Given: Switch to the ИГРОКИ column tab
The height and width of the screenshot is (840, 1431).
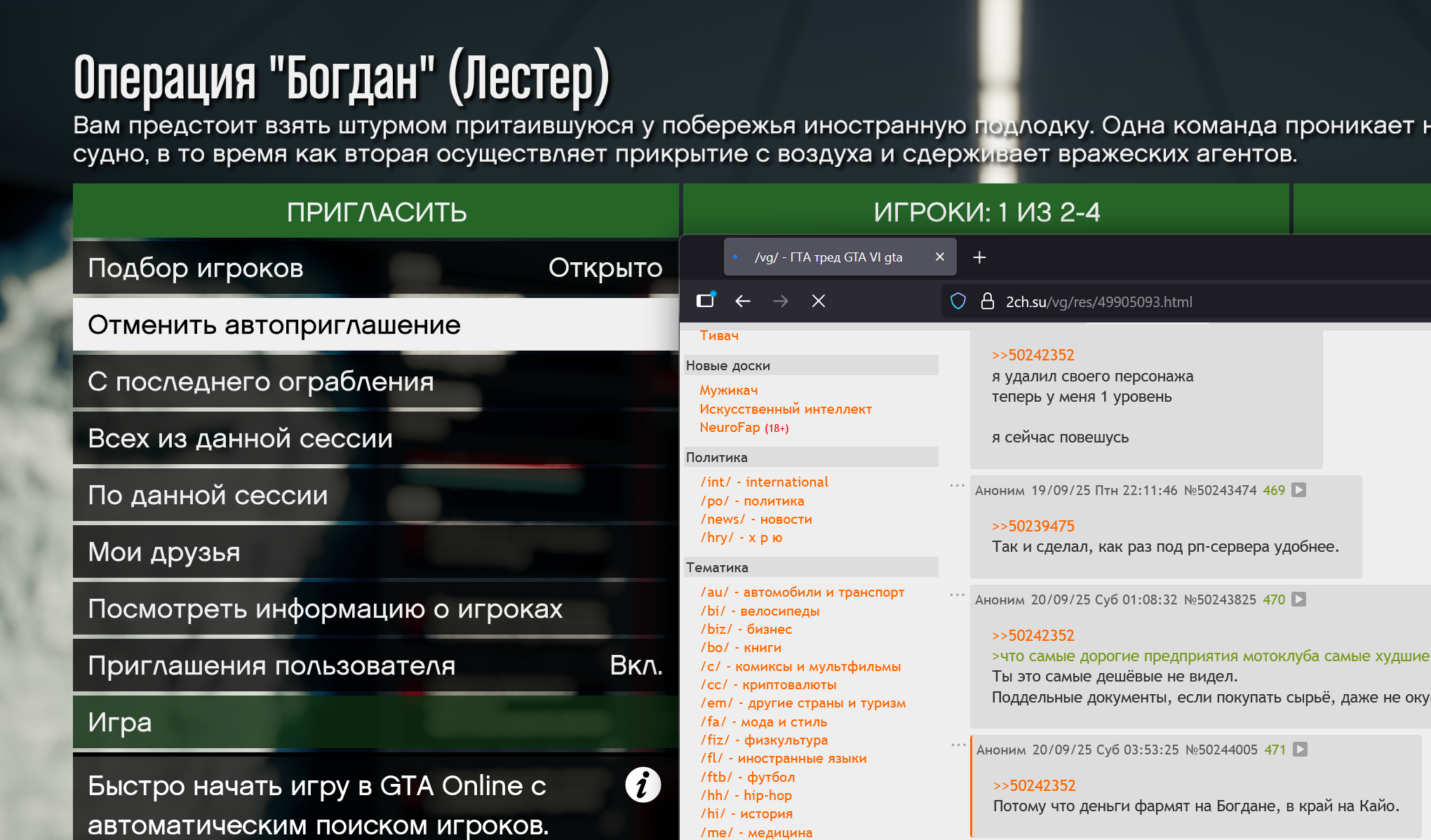Looking at the screenshot, I should coord(986,211).
